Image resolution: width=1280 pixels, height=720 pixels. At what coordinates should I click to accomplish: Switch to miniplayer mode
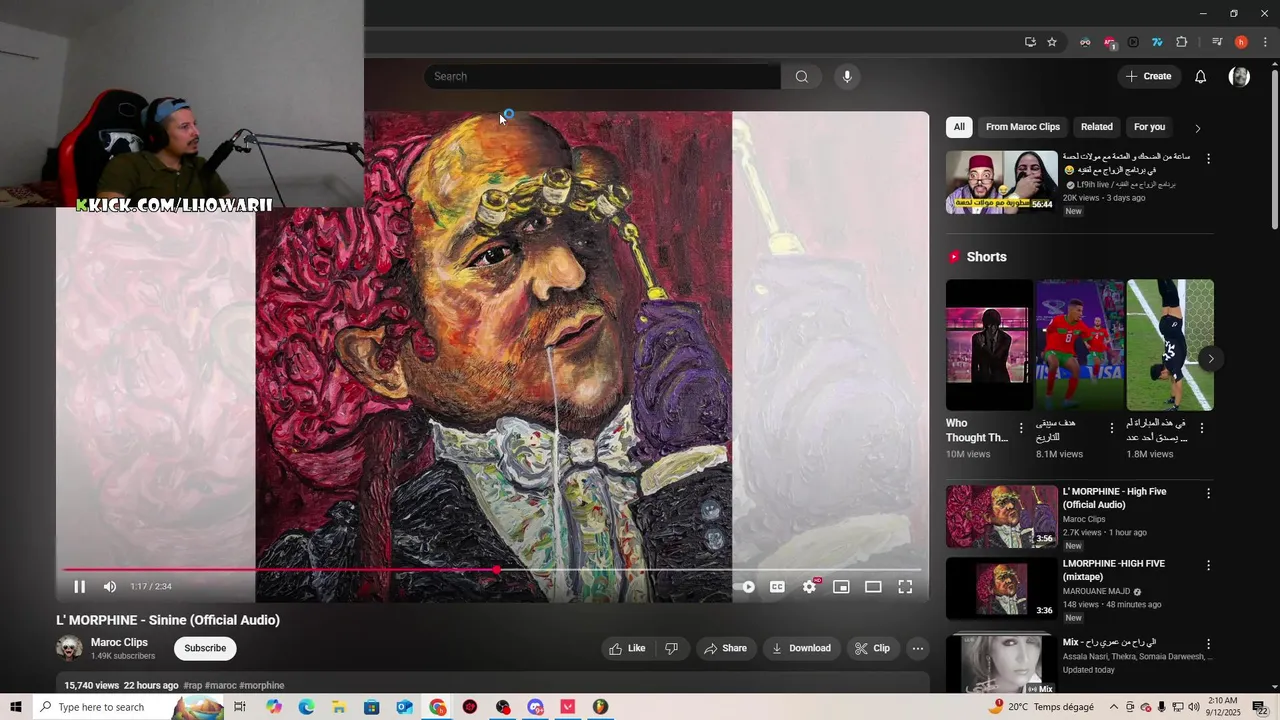841,587
